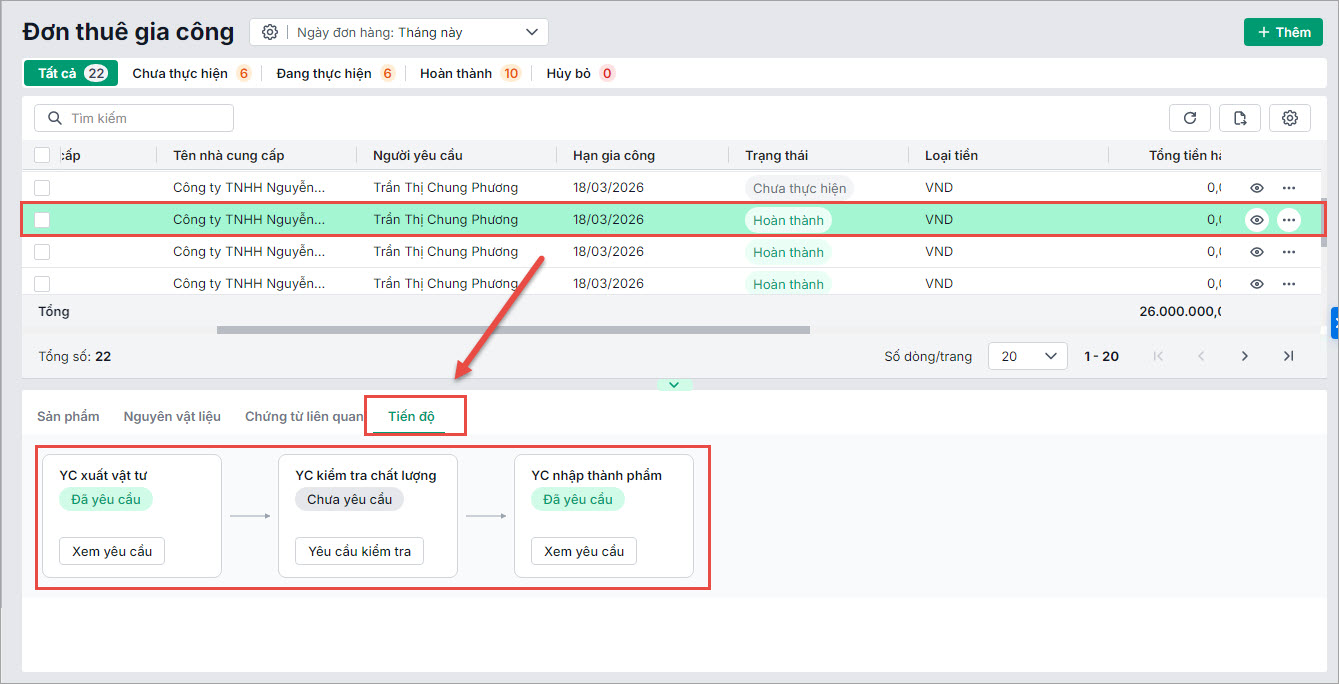Click the filter settings gear beside title

pyautogui.click(x=269, y=32)
